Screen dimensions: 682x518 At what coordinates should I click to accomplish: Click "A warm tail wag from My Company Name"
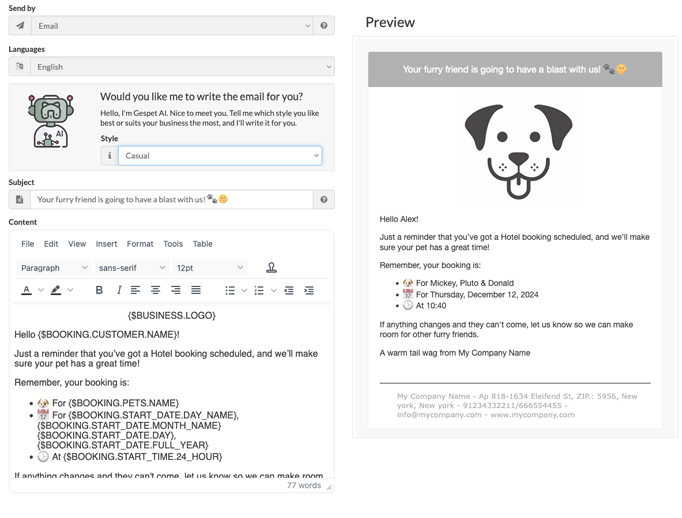pos(455,353)
